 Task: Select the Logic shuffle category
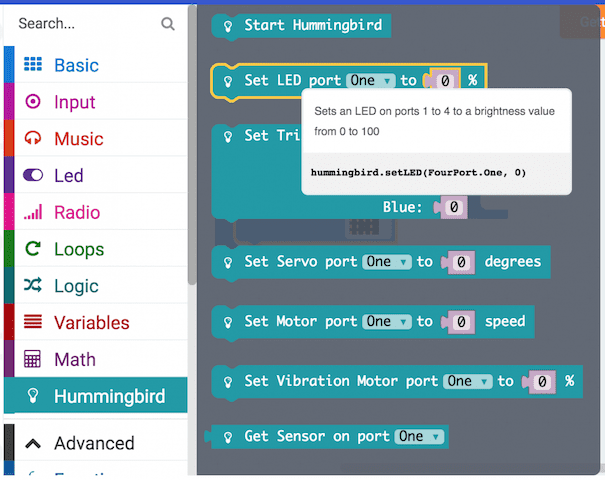pos(76,286)
